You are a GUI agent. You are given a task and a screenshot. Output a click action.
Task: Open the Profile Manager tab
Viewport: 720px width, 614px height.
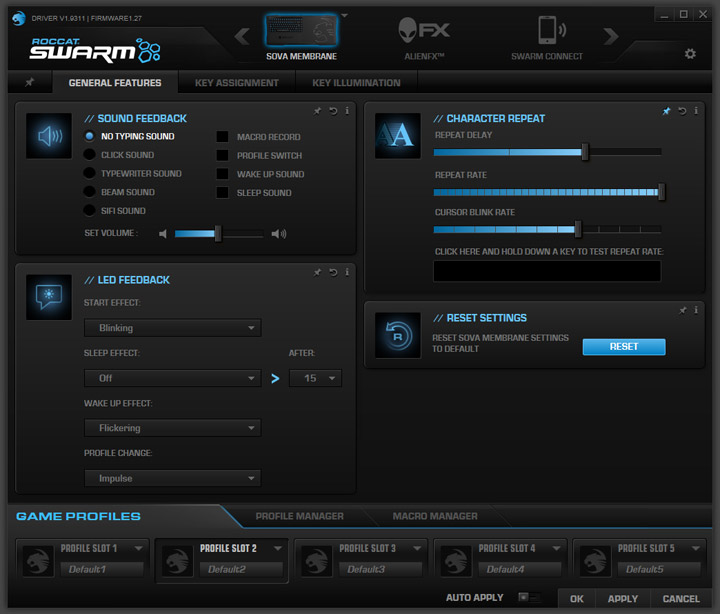[299, 516]
